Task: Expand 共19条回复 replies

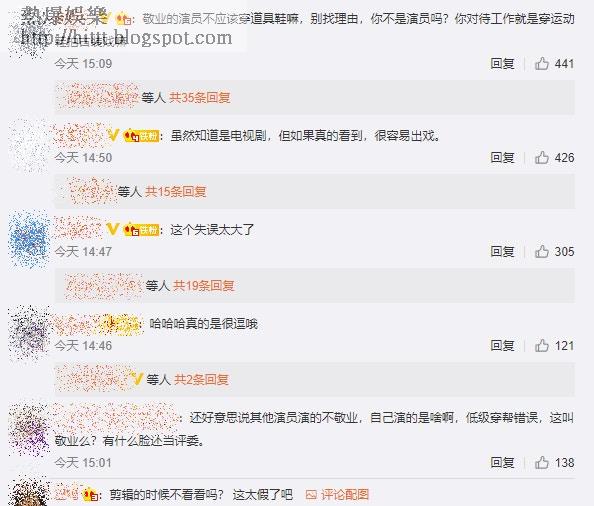Action: click(203, 285)
